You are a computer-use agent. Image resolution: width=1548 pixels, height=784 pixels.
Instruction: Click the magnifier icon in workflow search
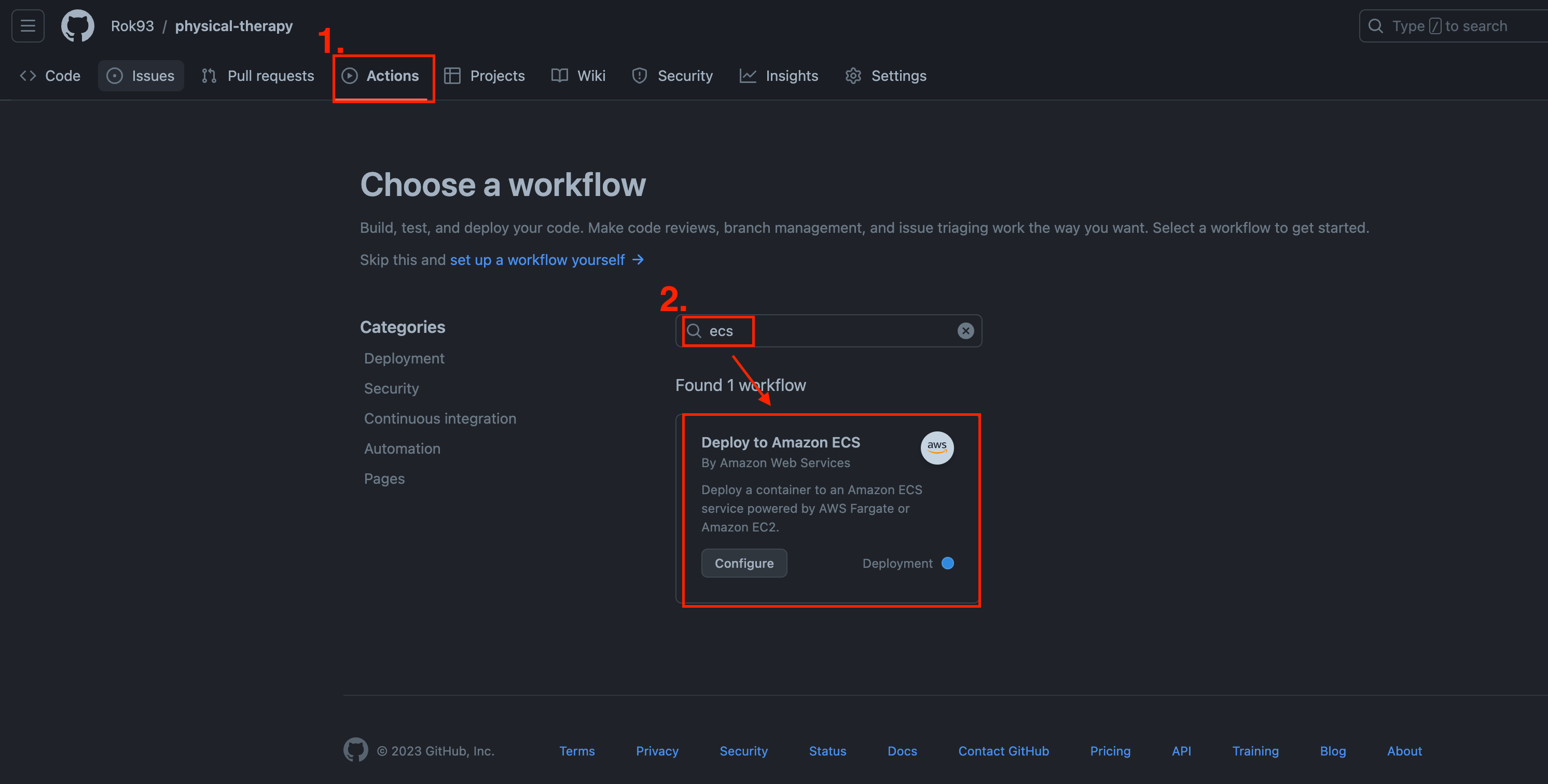694,330
